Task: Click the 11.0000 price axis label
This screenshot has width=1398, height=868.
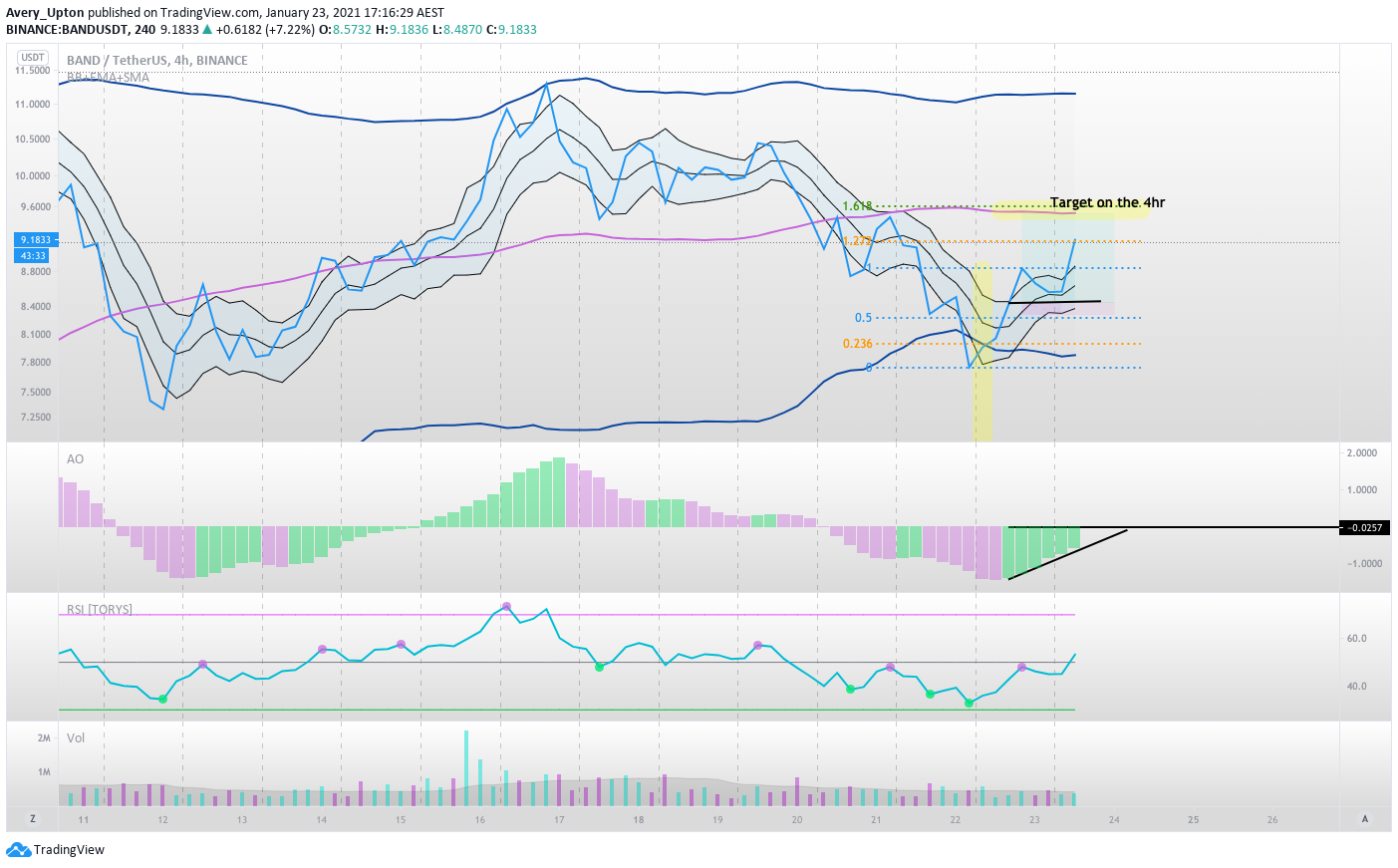Action: click(33, 104)
